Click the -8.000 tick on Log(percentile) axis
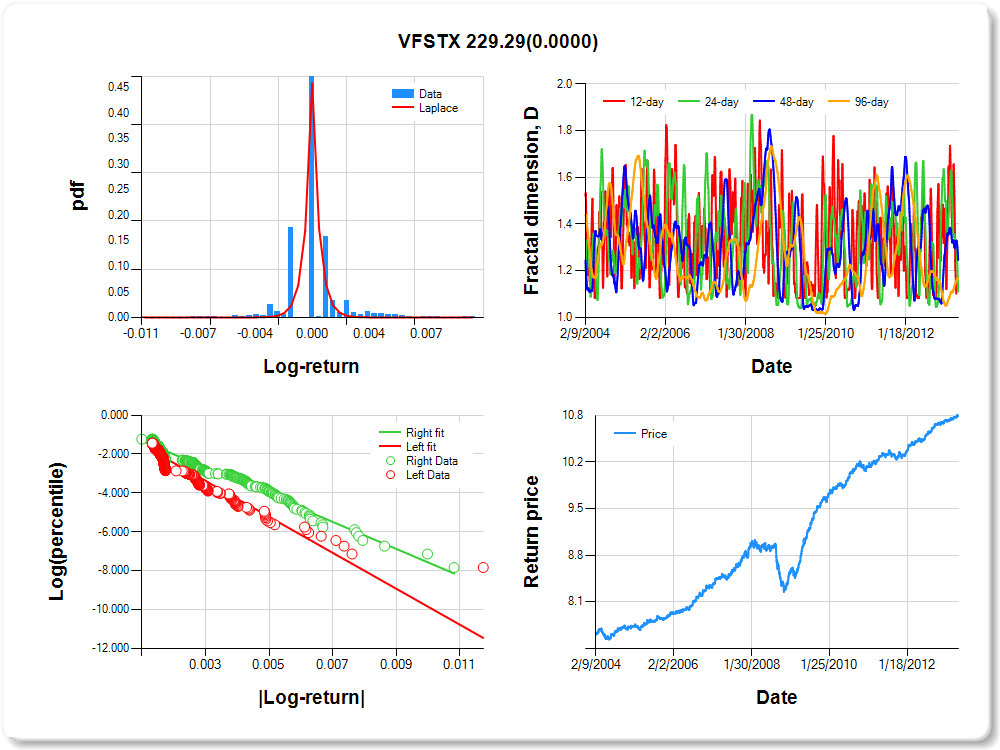Screen dimensions: 1000x750 pos(114,570)
